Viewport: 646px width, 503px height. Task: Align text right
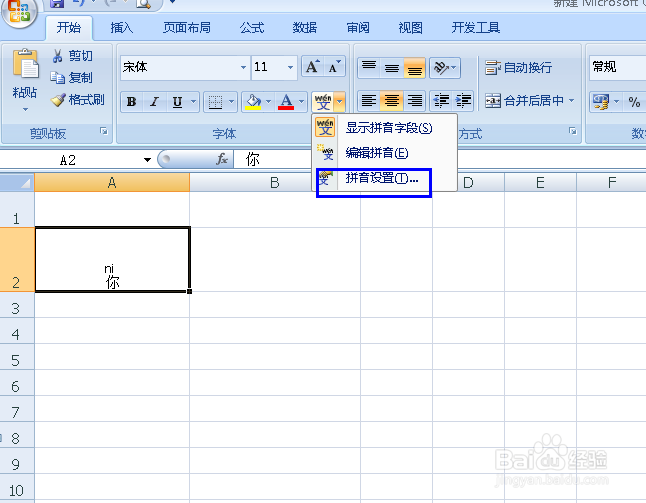(x=415, y=101)
